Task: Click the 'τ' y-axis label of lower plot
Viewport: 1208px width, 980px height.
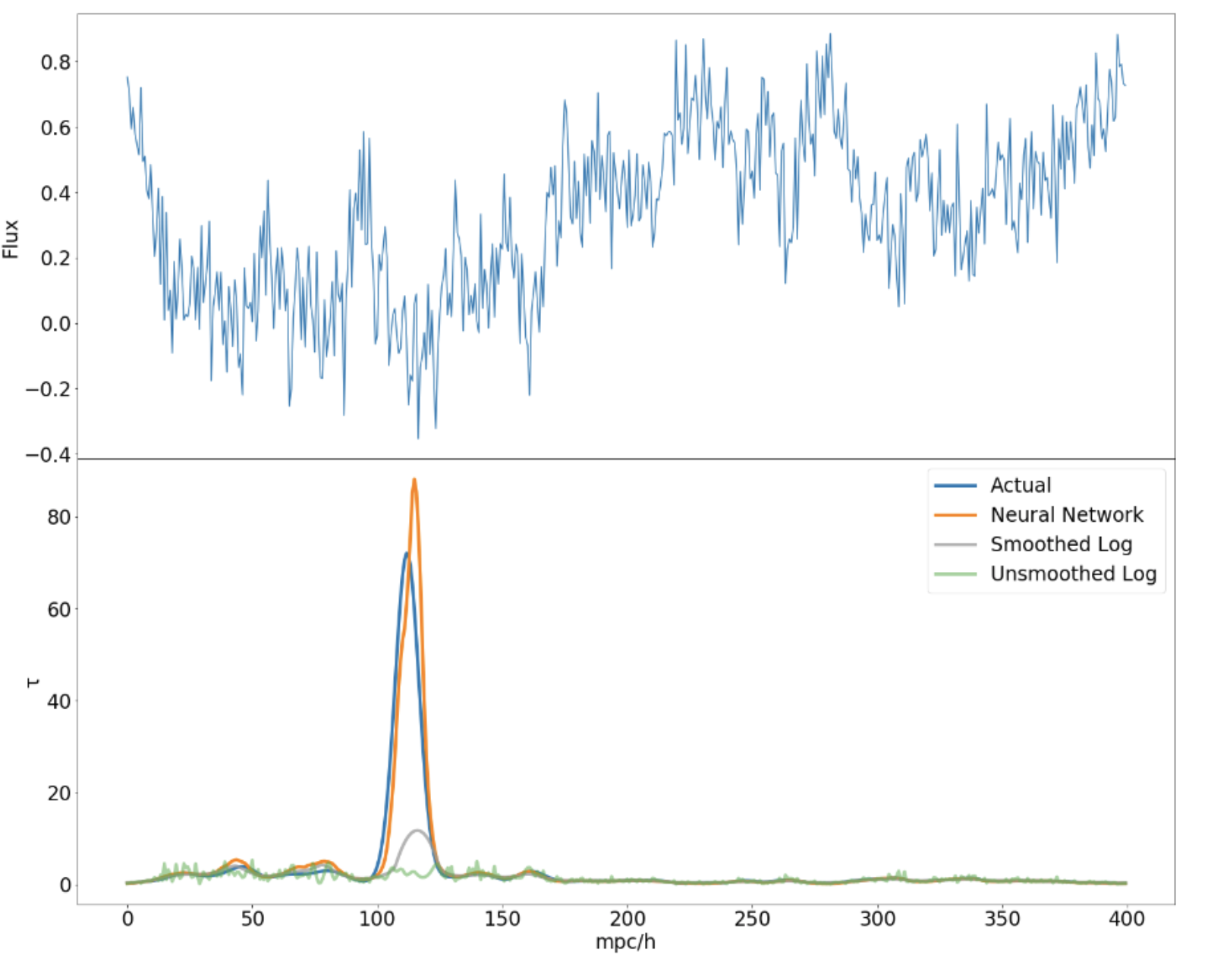Action: tap(32, 683)
